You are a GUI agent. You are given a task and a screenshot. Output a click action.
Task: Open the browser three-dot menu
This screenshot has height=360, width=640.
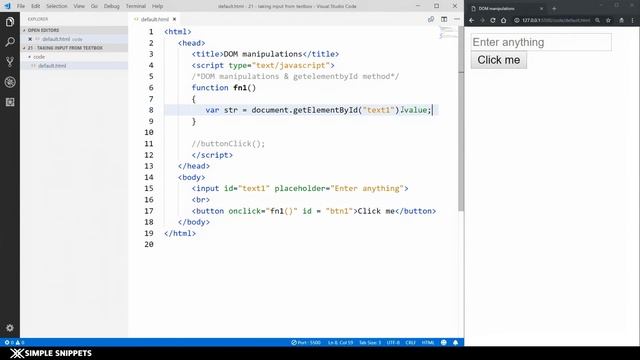(x=633, y=20)
